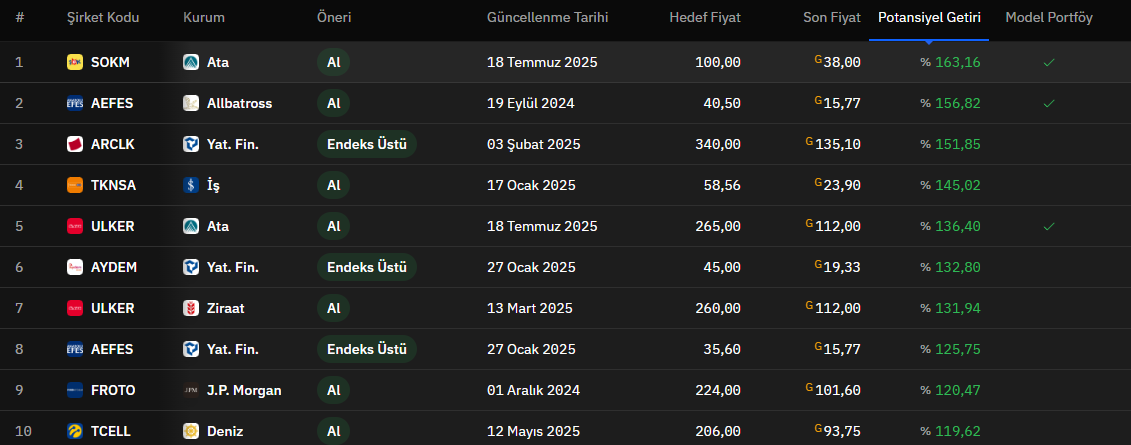Click the Deniz institution icon

[x=191, y=431]
